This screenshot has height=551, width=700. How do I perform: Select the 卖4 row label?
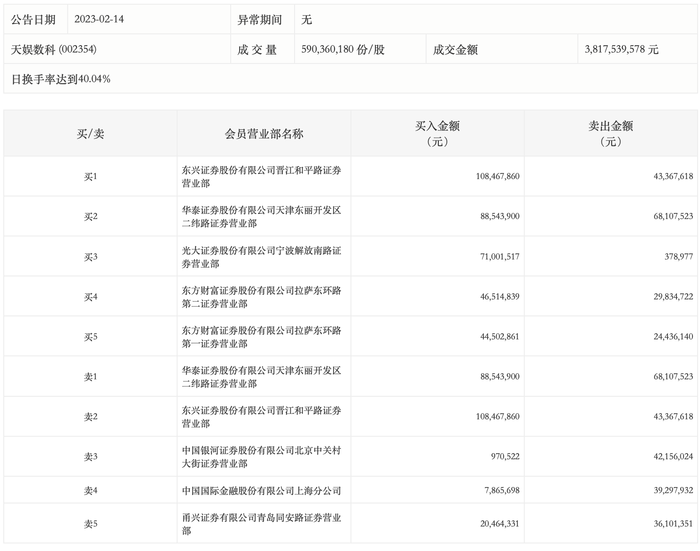pyautogui.click(x=90, y=491)
